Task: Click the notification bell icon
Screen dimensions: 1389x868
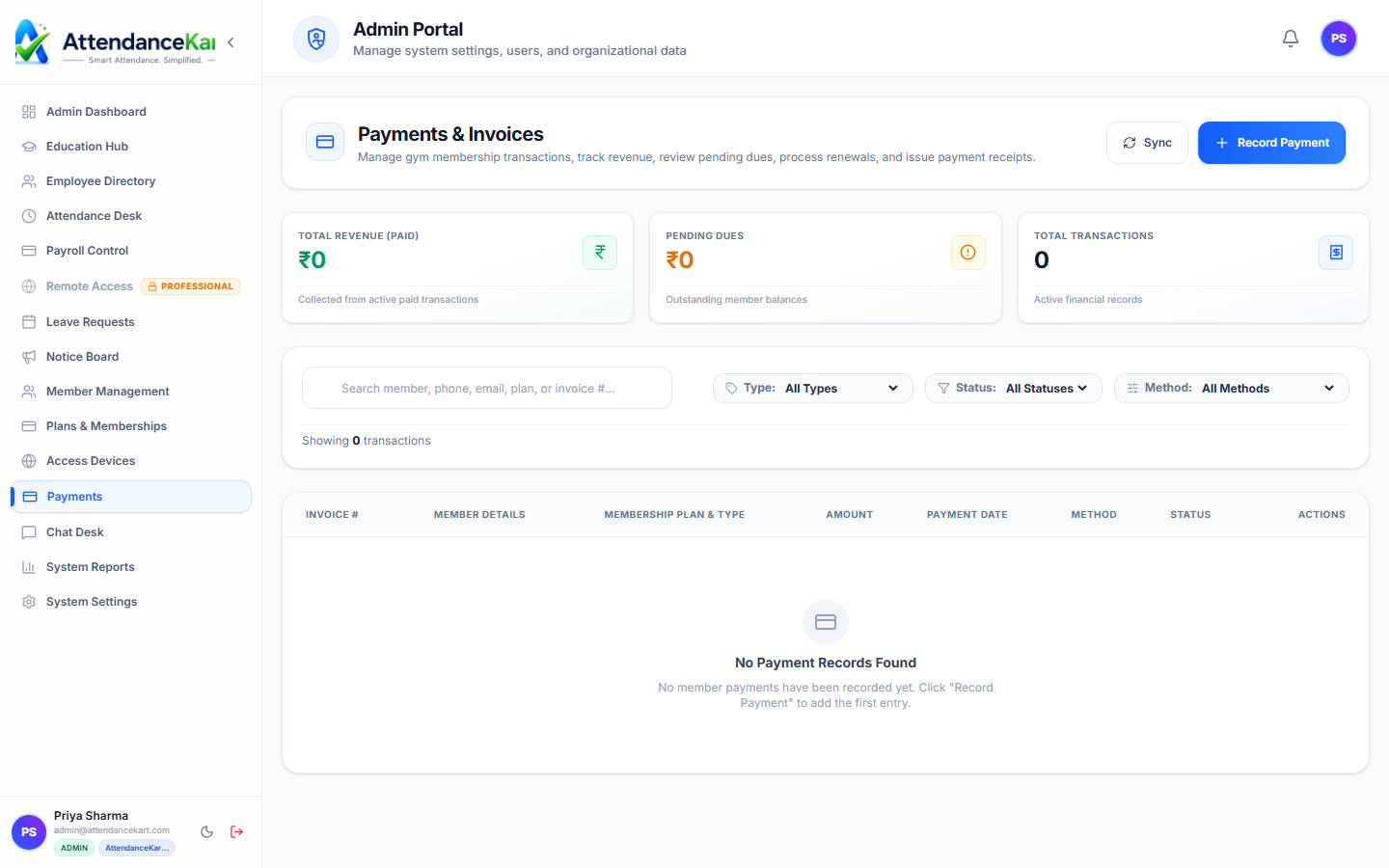Action: point(1291,39)
